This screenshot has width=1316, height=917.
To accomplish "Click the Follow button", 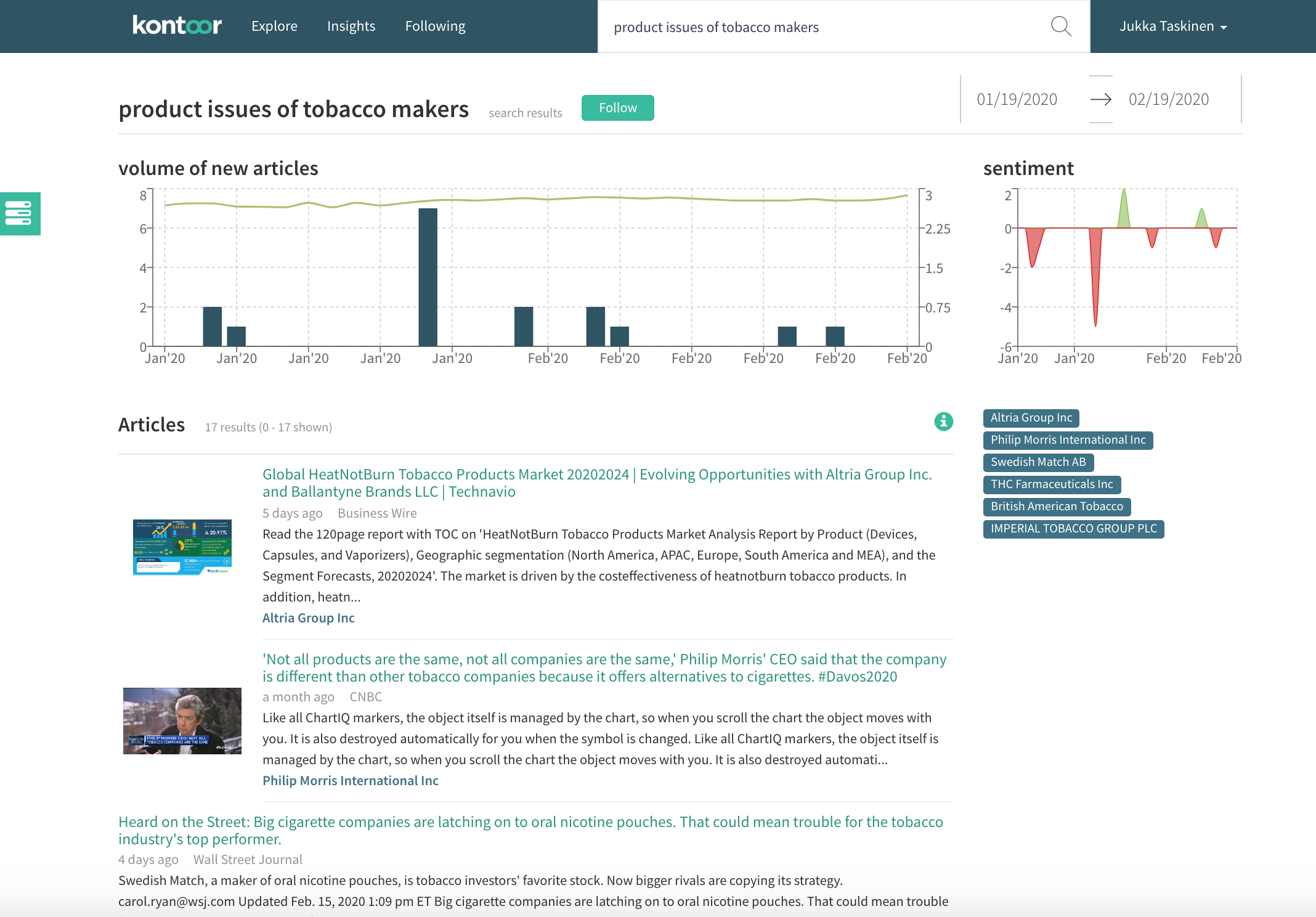I will pyautogui.click(x=617, y=108).
